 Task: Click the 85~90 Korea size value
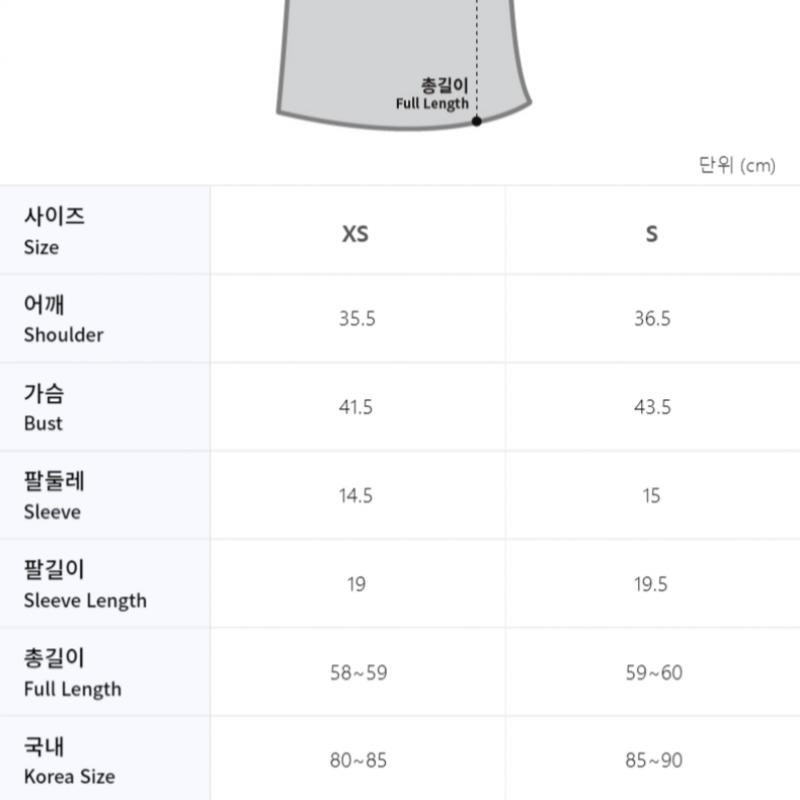click(653, 761)
